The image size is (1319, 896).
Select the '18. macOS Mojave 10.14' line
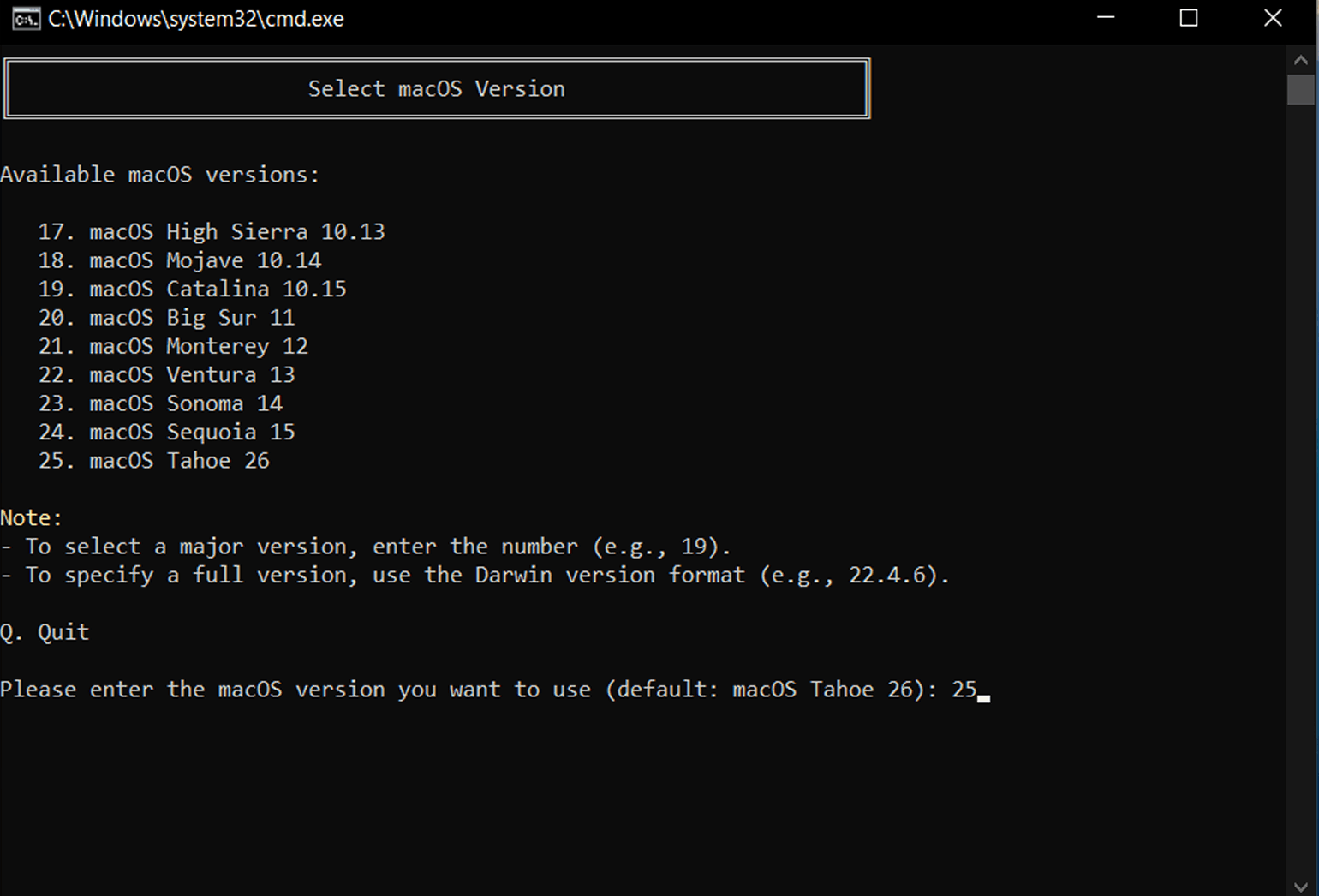180,260
